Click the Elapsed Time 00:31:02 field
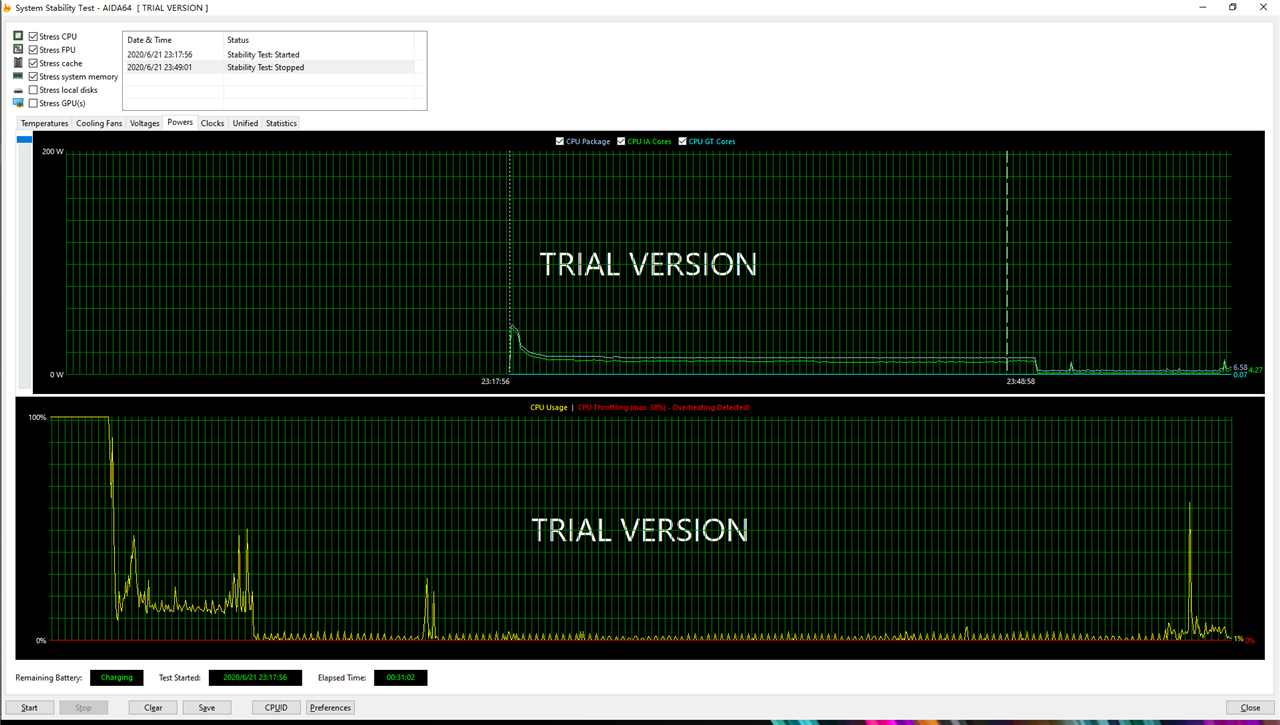The width and height of the screenshot is (1280, 725). click(x=401, y=677)
